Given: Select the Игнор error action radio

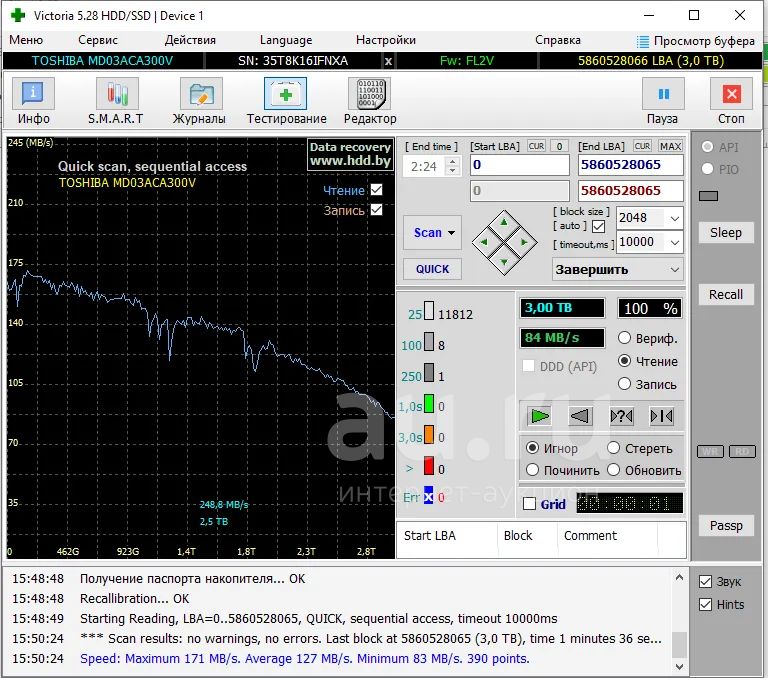Looking at the screenshot, I should click(532, 448).
